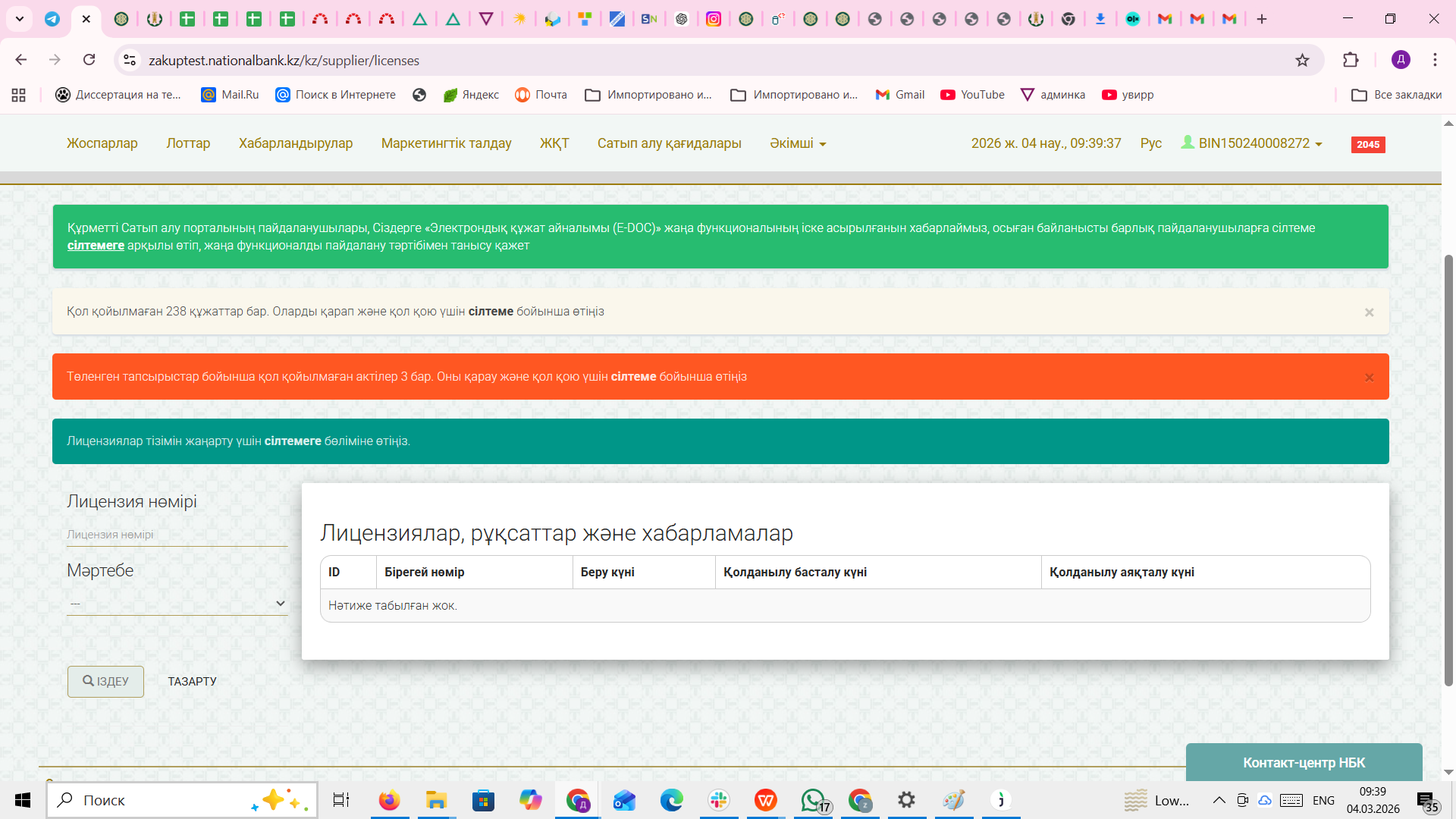Click the red 2045 notifications badge
The width and height of the screenshot is (1456, 819).
tap(1367, 144)
